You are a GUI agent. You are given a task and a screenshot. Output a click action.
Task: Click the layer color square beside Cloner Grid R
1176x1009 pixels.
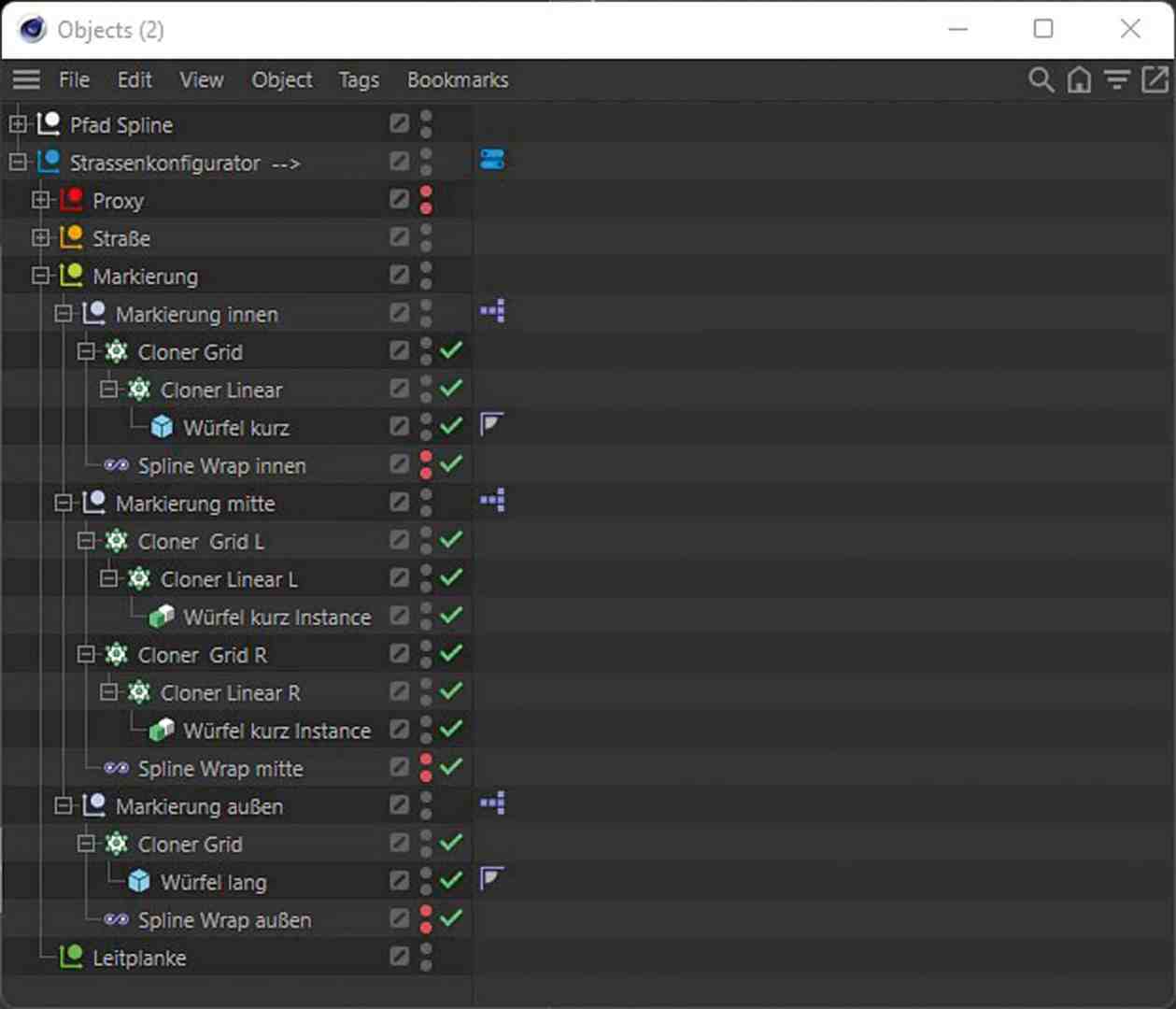tap(400, 654)
